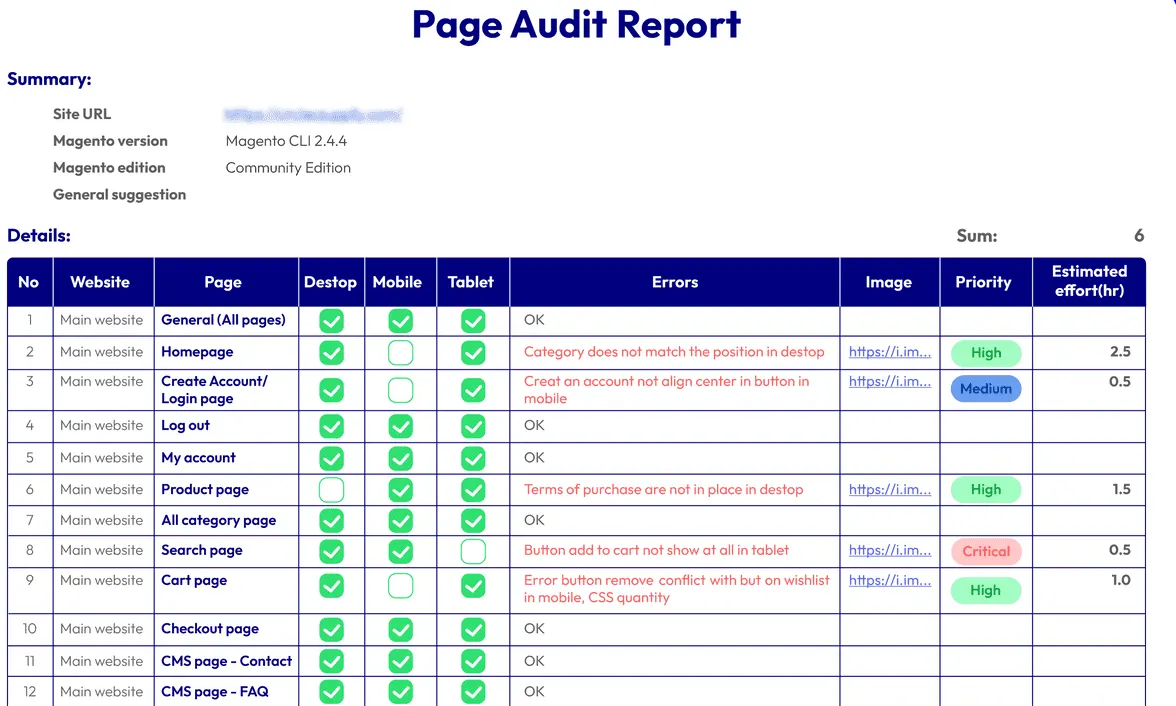Toggle Mobile checkbox for Checkout page
The image size is (1176, 706).
[x=400, y=630]
